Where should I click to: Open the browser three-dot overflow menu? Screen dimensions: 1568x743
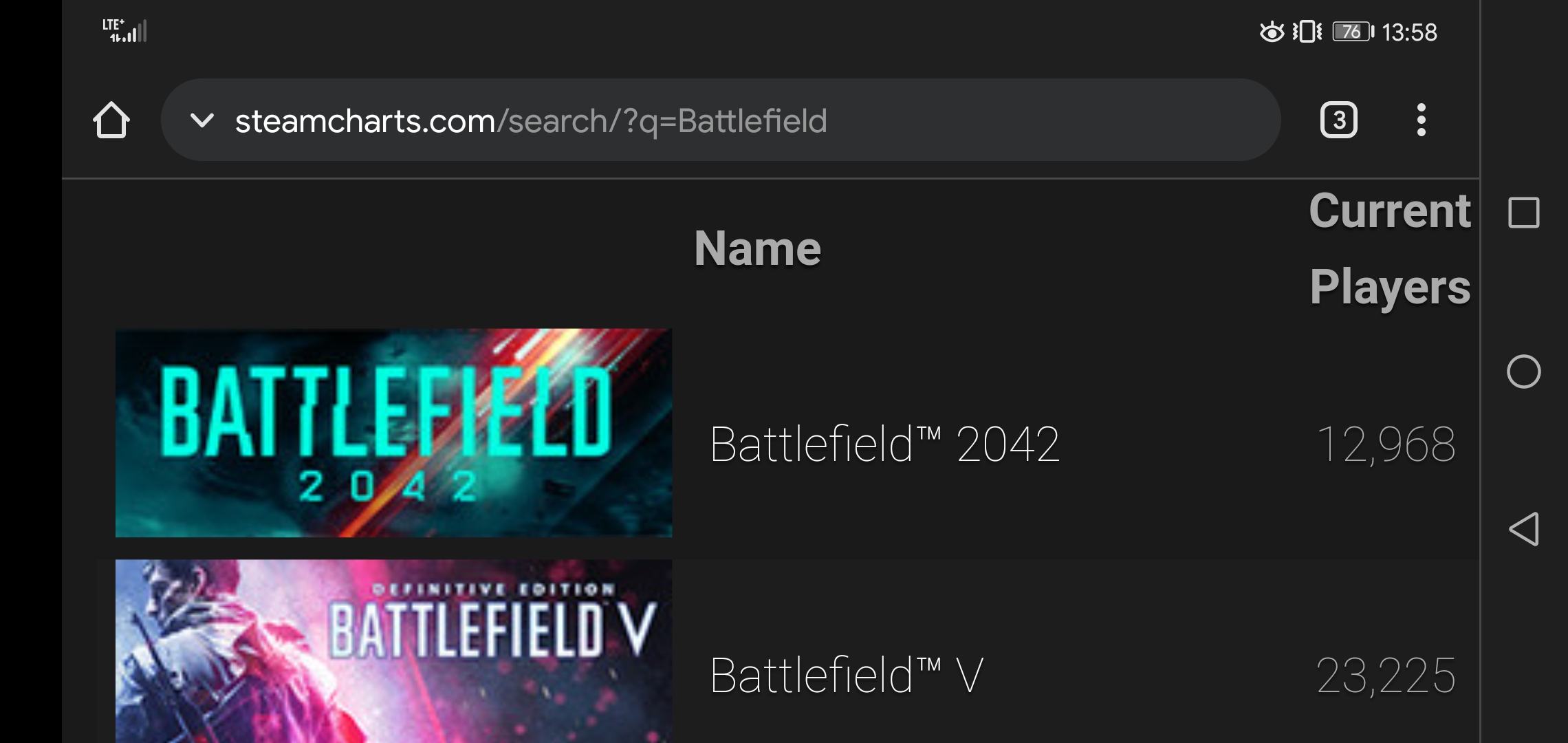coord(1421,120)
